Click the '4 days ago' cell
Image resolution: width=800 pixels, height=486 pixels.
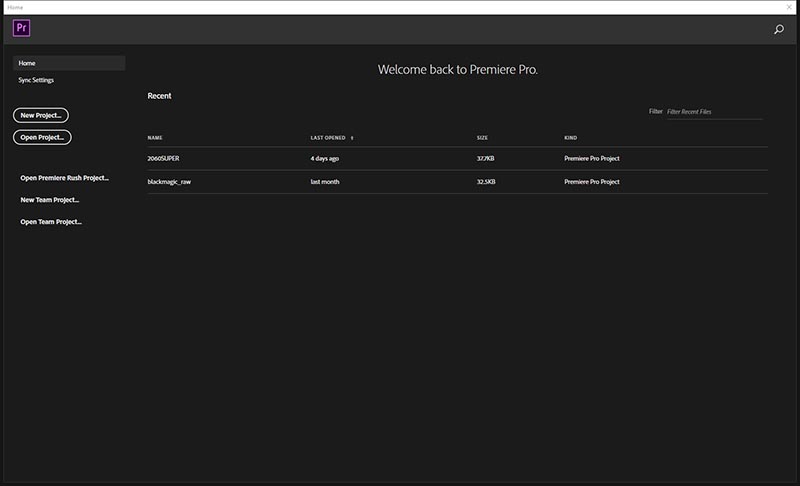click(324, 159)
